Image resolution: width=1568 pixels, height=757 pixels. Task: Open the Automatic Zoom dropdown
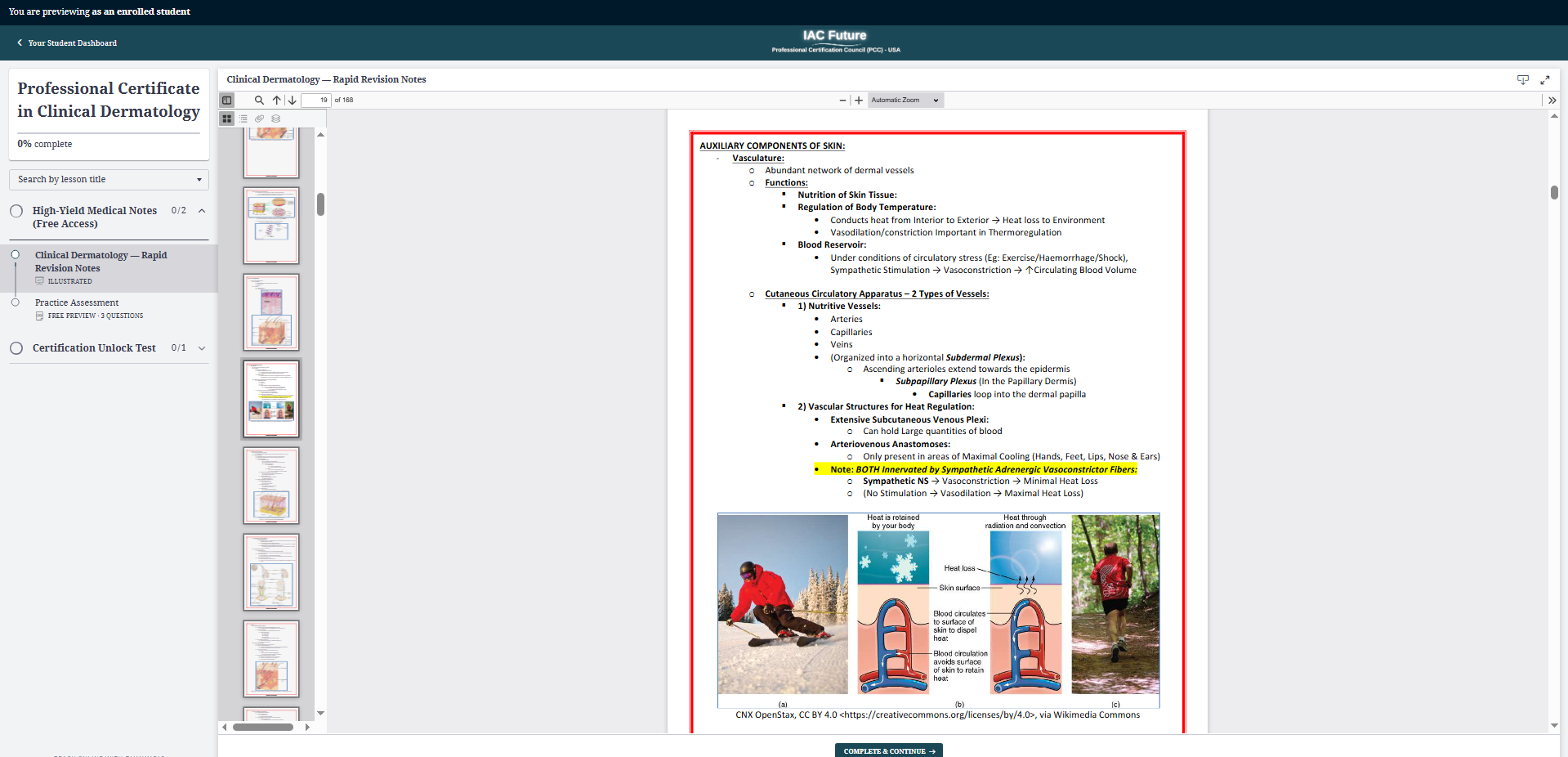point(905,101)
